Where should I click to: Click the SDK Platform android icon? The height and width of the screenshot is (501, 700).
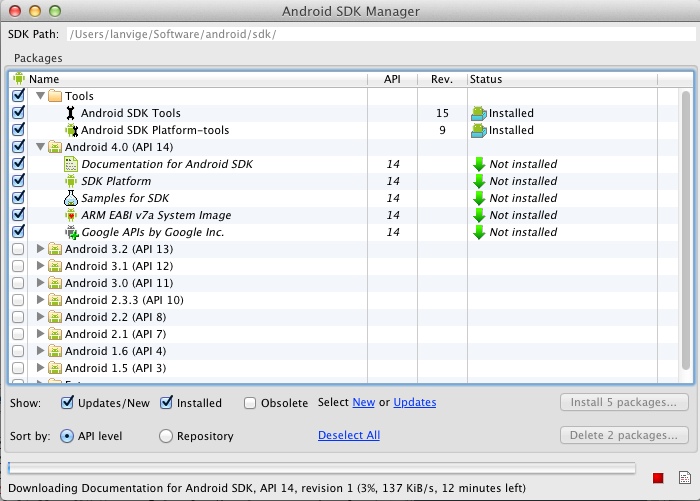71,181
